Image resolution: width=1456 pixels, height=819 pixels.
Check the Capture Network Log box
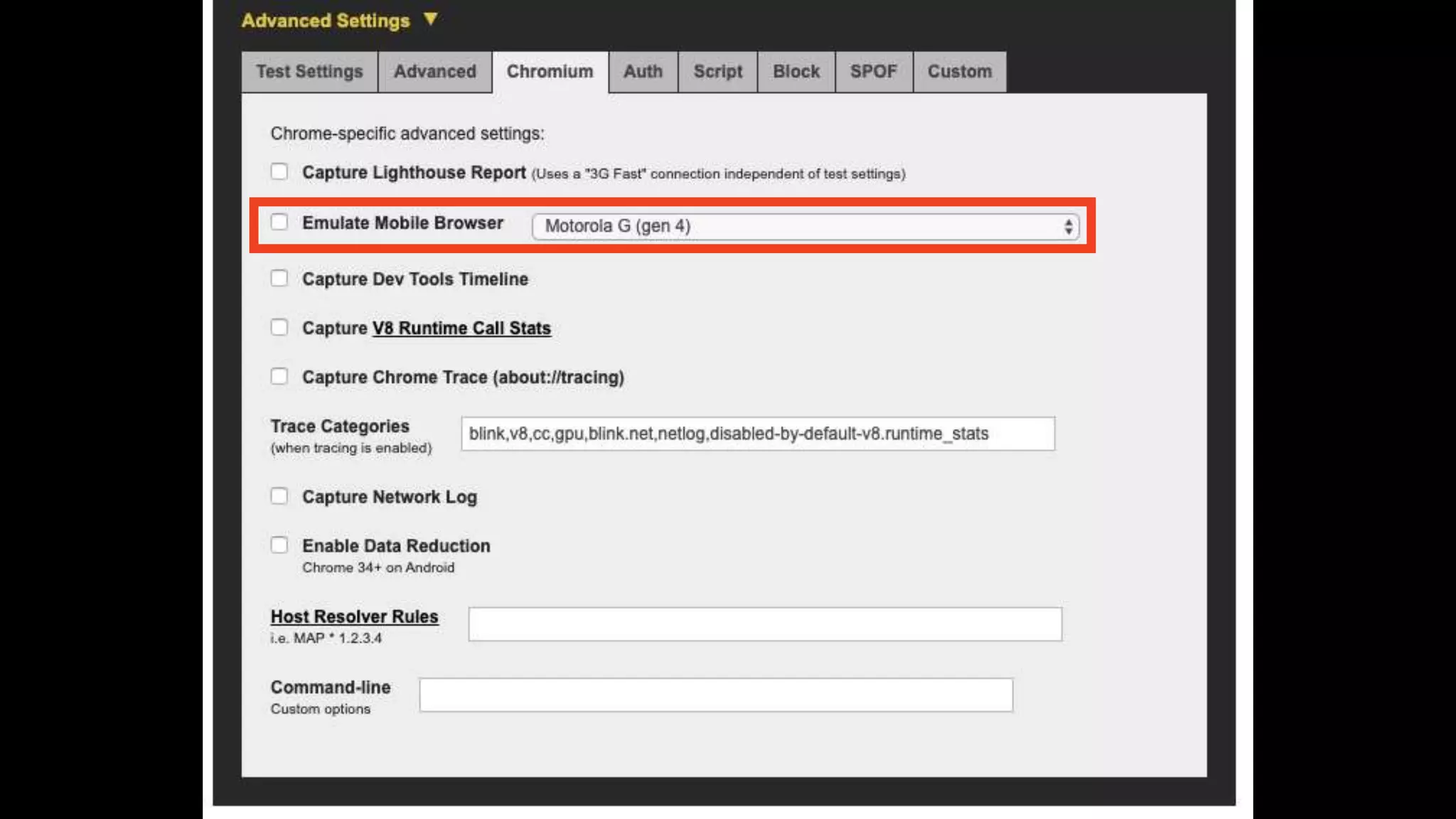tap(279, 496)
